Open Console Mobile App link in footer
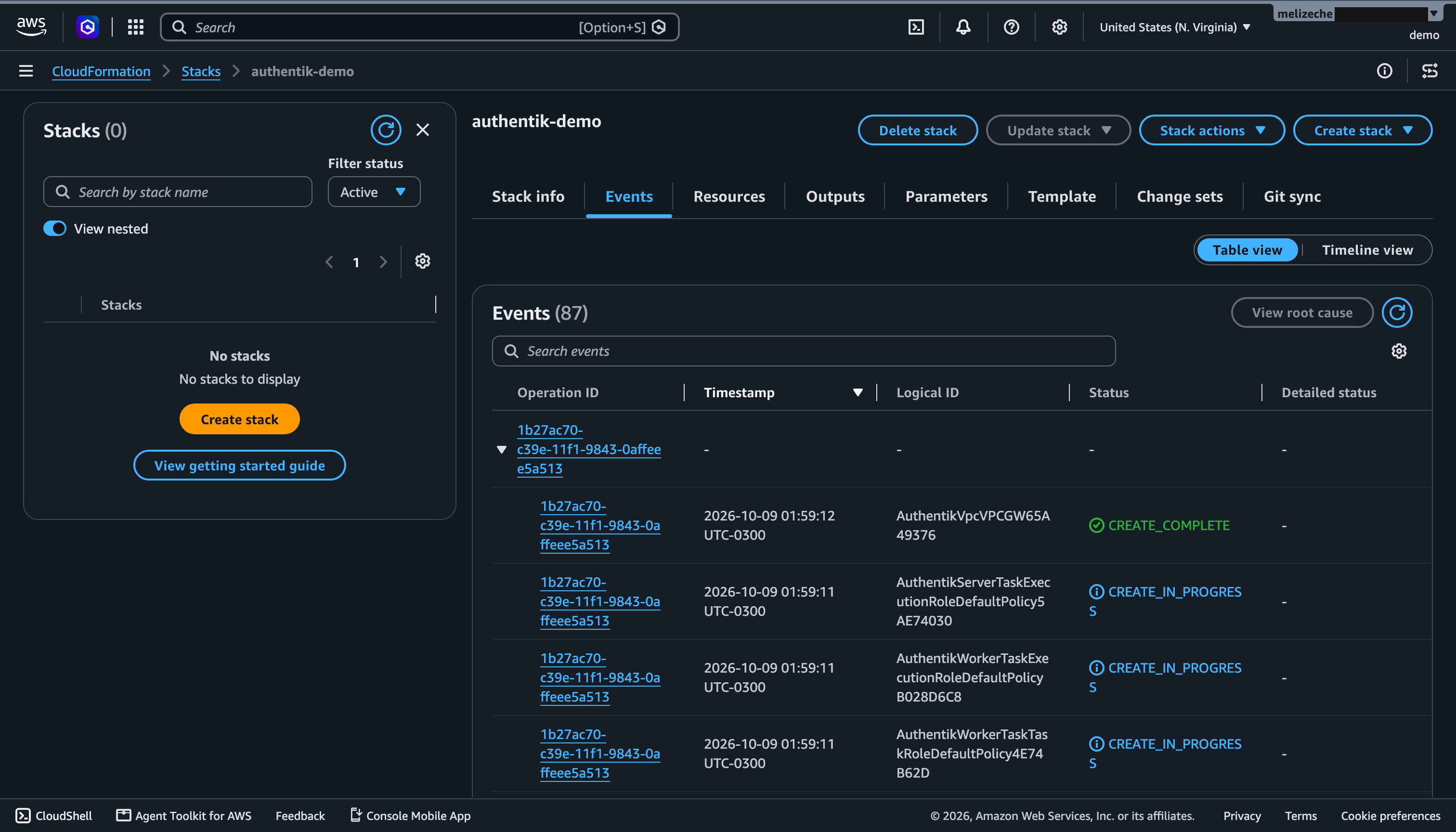1456x832 pixels. click(410, 816)
